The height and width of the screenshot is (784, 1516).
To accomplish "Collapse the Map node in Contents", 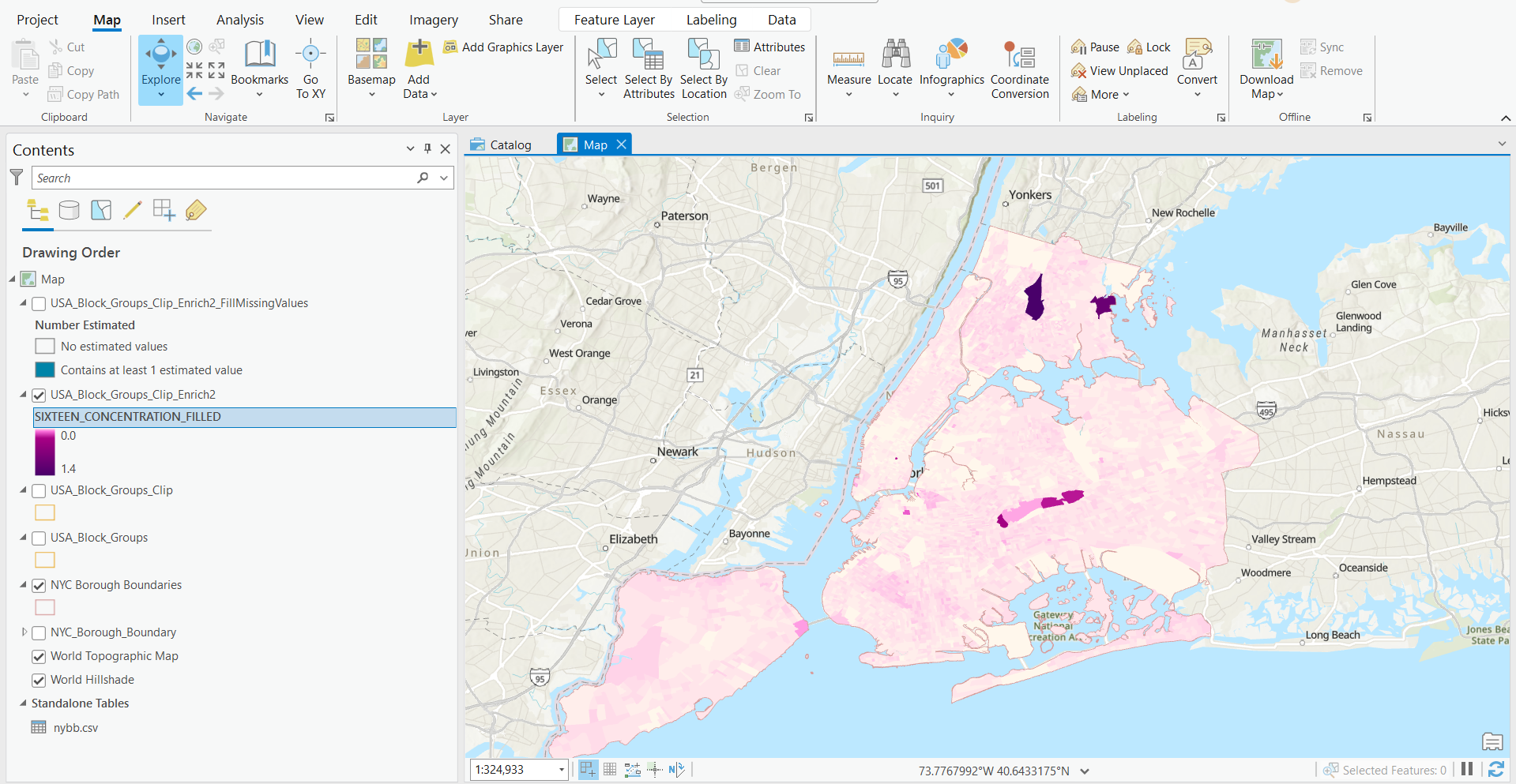I will [x=12, y=279].
